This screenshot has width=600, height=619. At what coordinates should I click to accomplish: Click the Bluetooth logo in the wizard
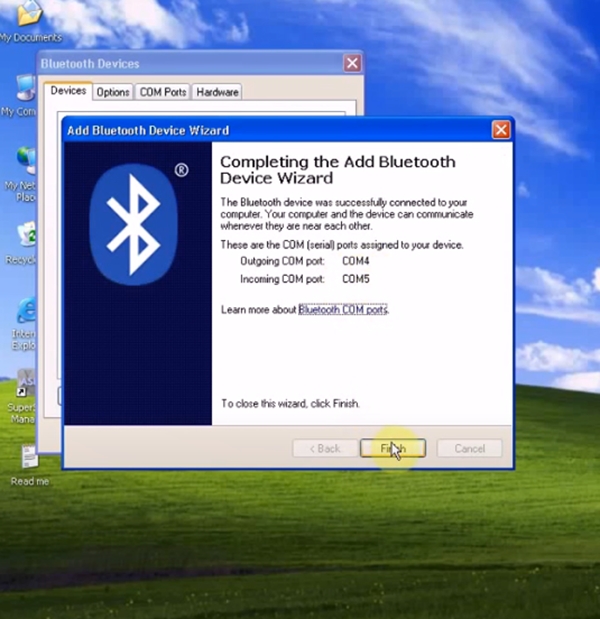coord(133,224)
